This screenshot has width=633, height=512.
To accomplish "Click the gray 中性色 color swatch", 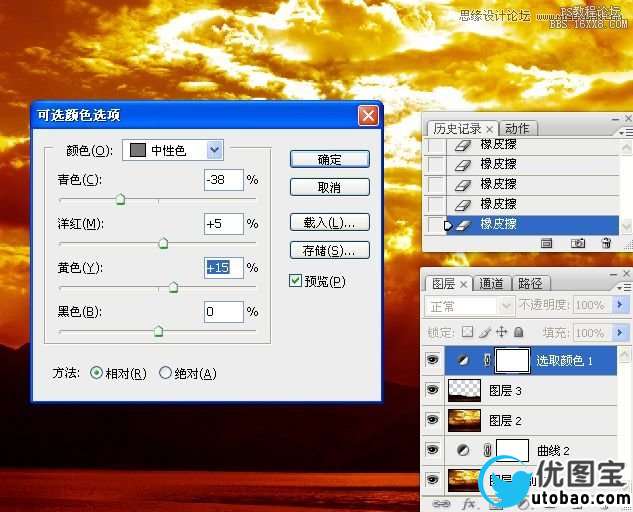I will pos(138,150).
